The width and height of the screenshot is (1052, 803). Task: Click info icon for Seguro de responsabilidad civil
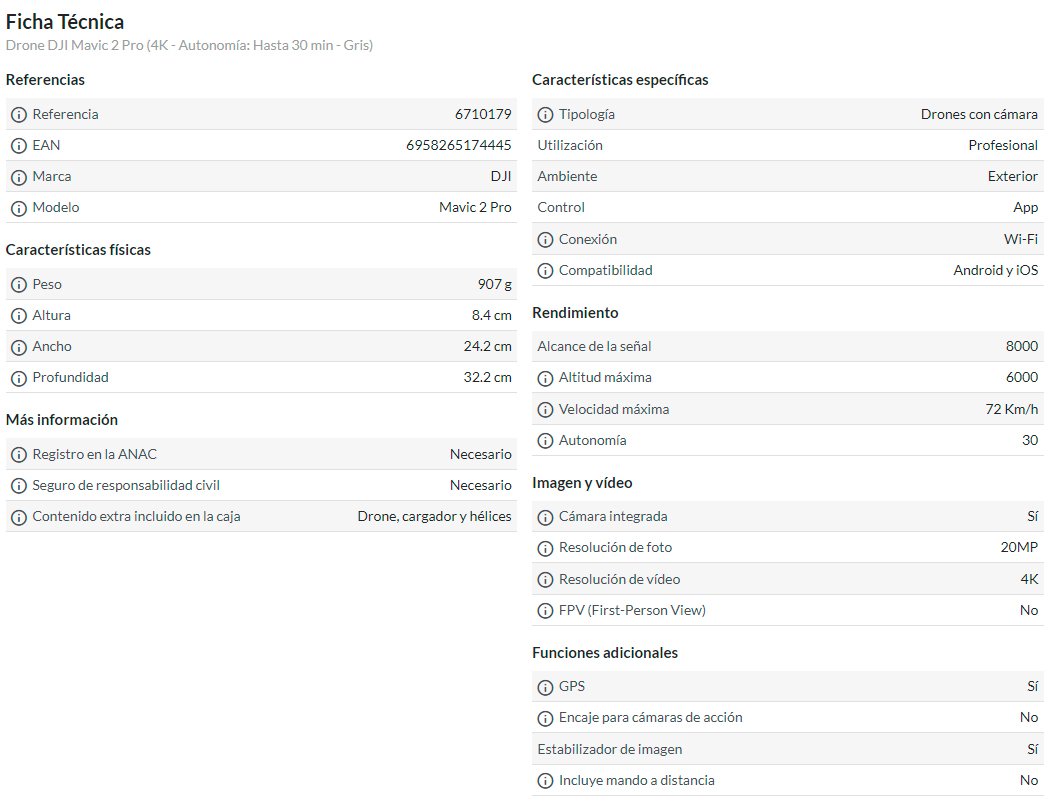pyautogui.click(x=19, y=486)
